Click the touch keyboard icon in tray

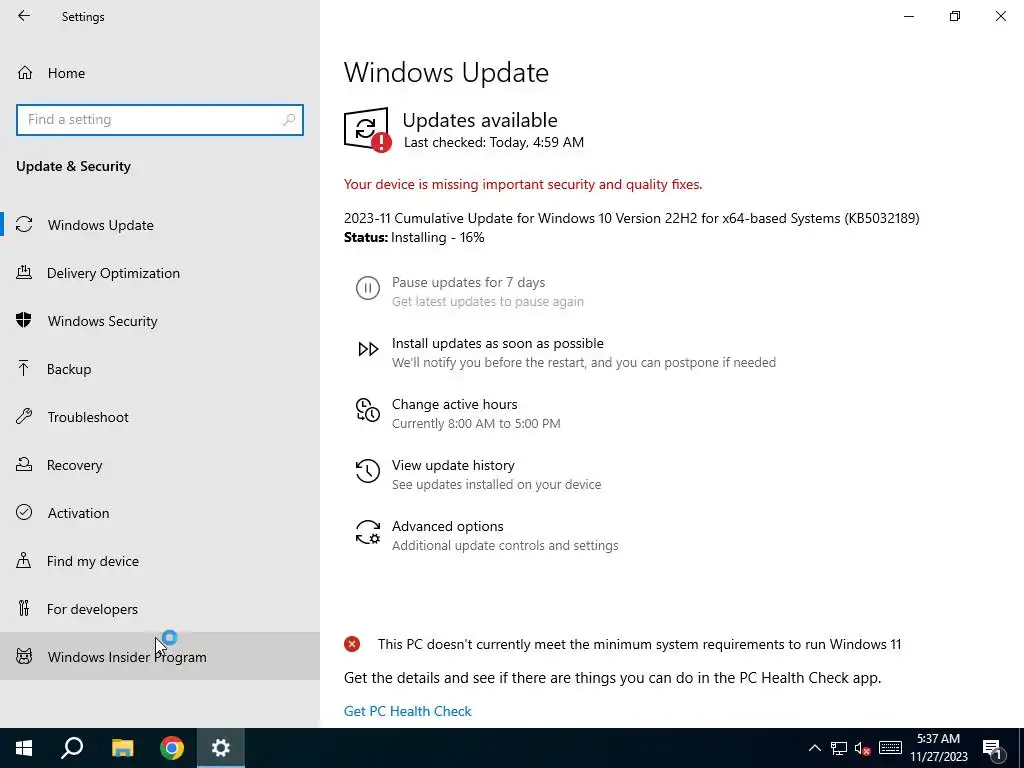click(x=890, y=748)
